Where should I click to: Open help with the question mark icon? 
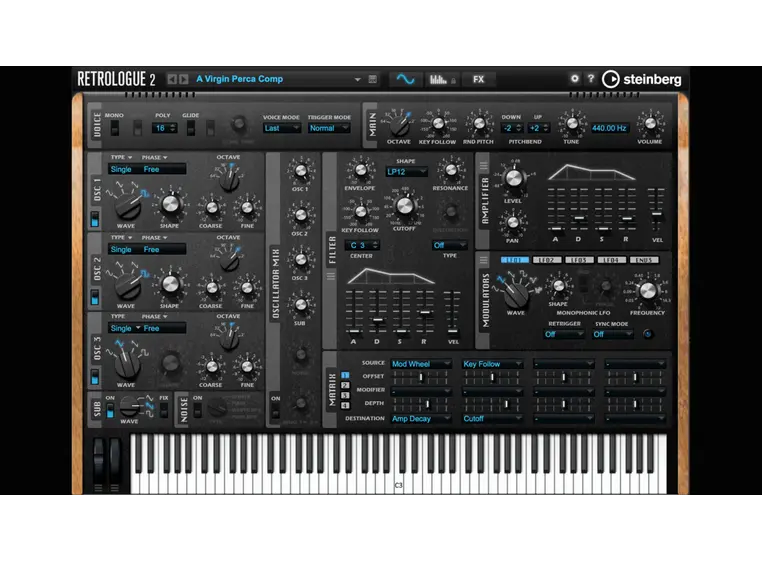(590, 78)
